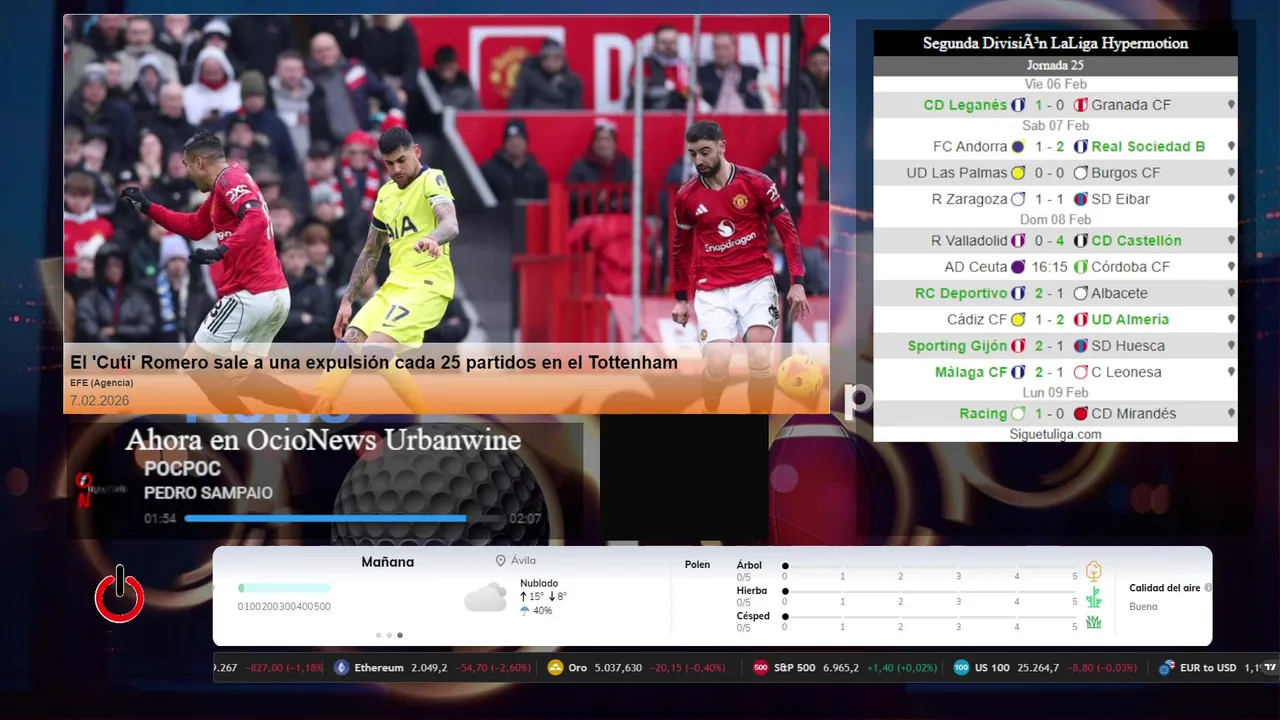The width and height of the screenshot is (1280, 720).
Task: Click the Hierba weed pollen icon
Action: (1094, 598)
